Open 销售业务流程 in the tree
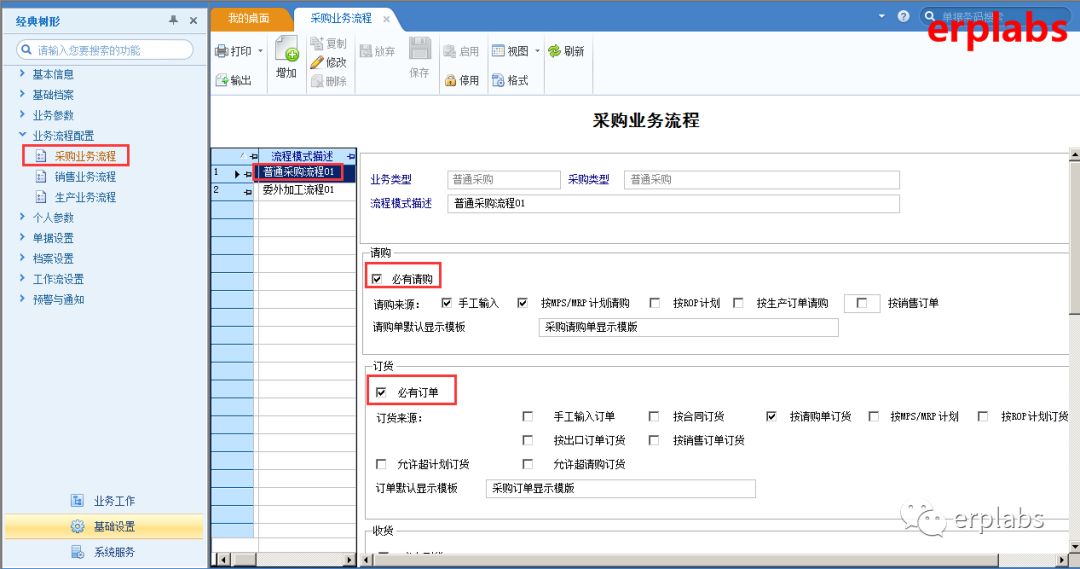This screenshot has height=569, width=1080. tap(85, 176)
